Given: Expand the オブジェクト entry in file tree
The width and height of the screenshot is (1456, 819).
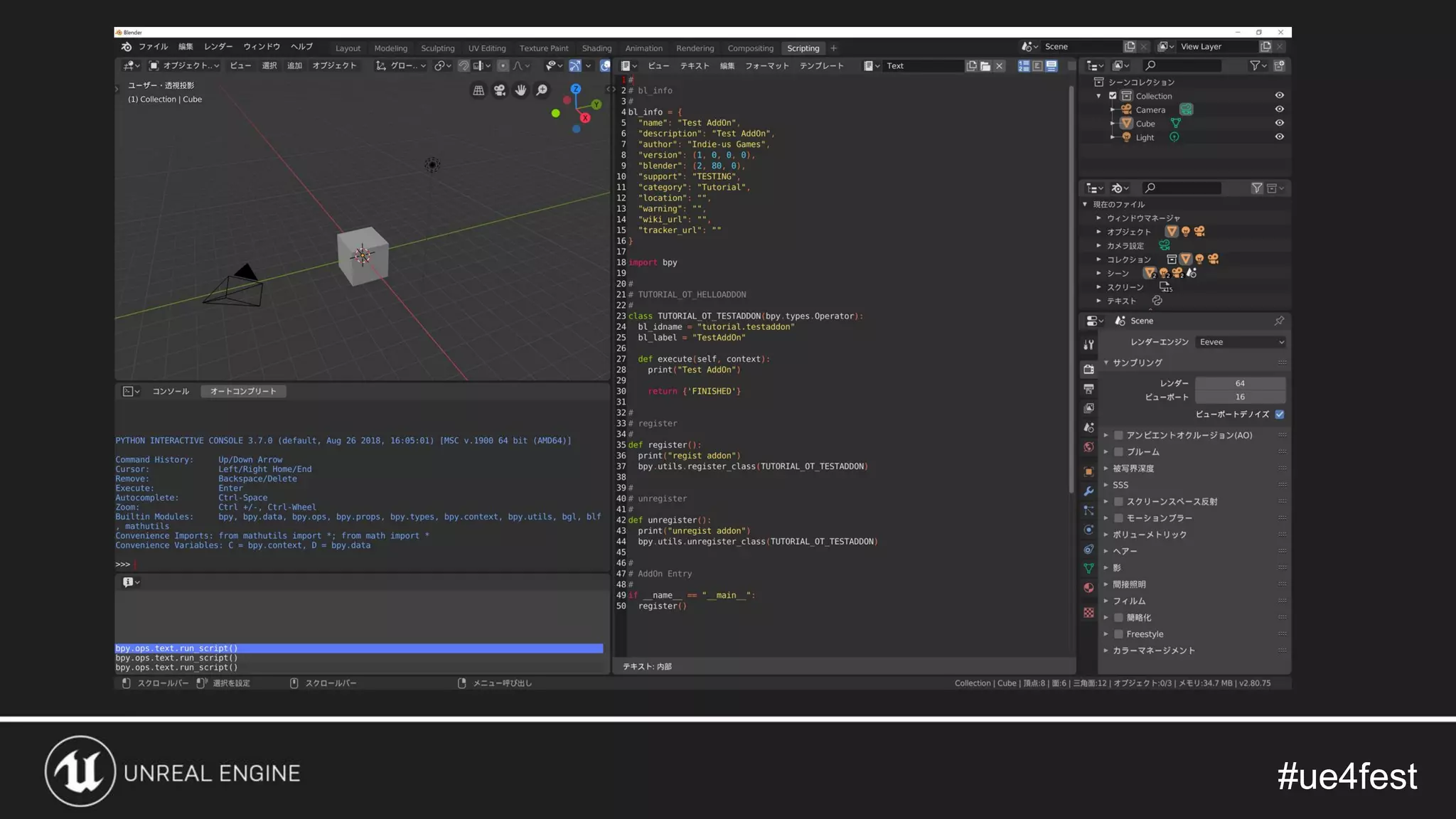Looking at the screenshot, I should click(x=1098, y=232).
